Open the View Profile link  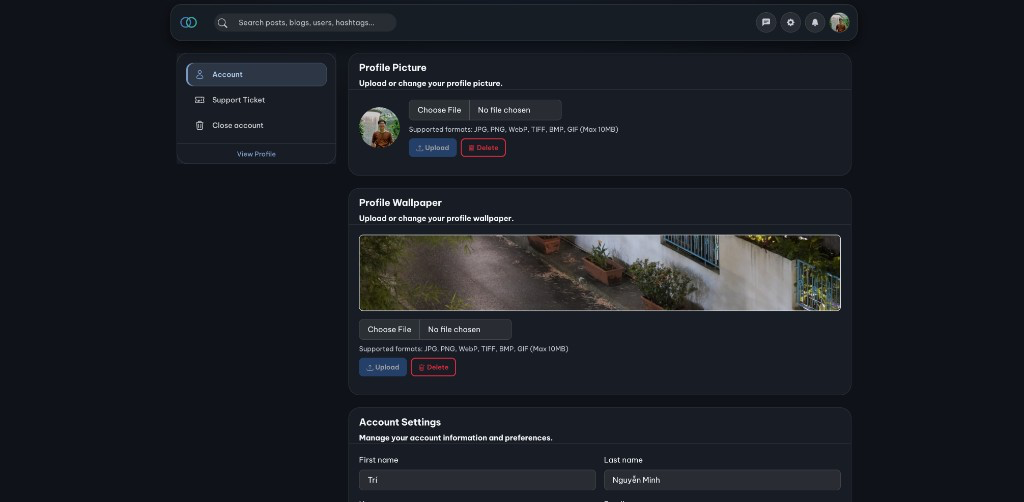click(x=256, y=154)
